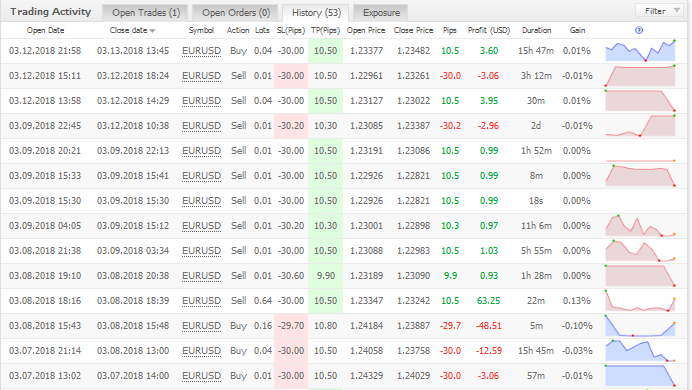Sort by Close date column arrow
The image size is (692, 390).
point(153,31)
